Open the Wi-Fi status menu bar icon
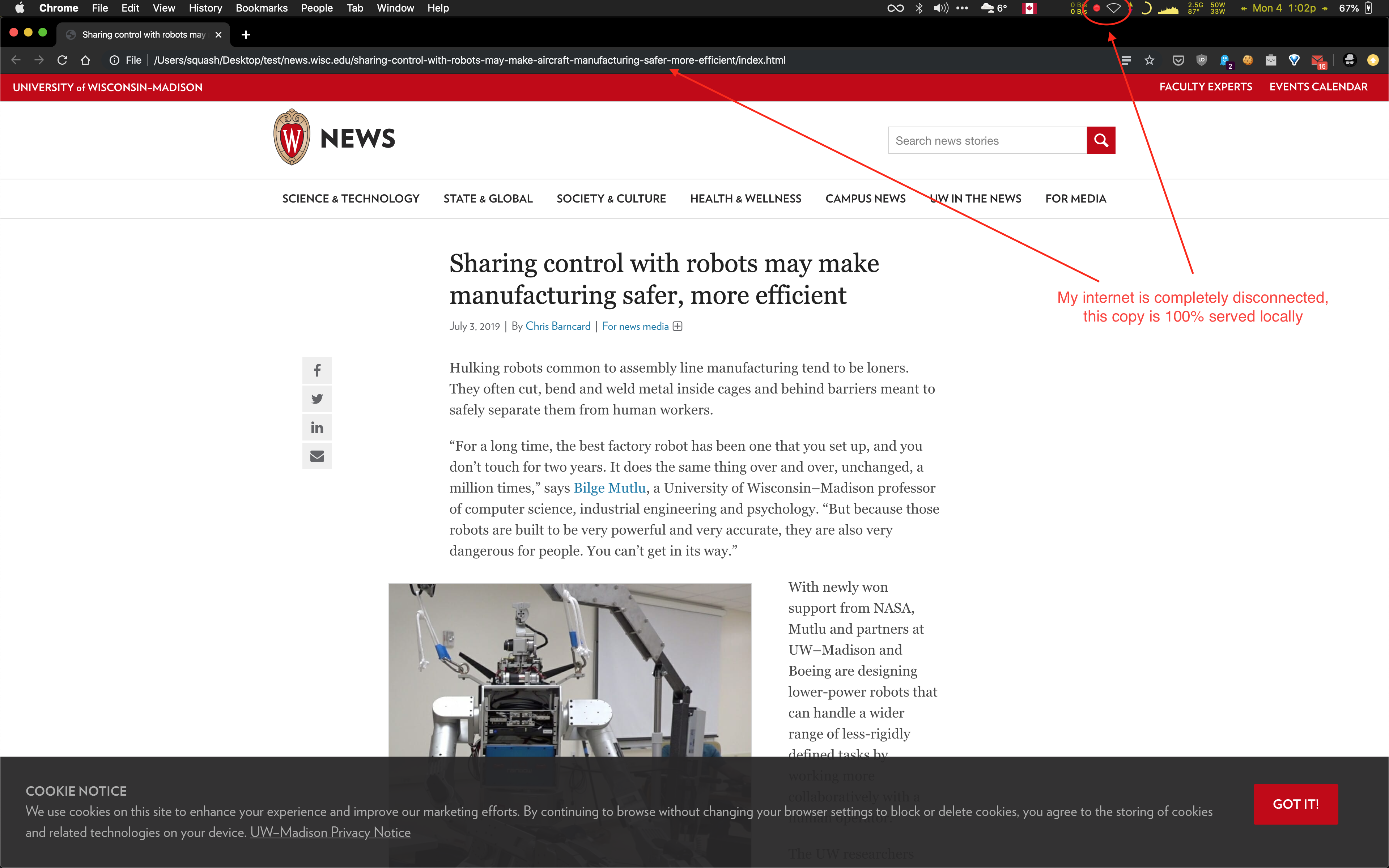Viewport: 1389px width, 868px height. [x=1113, y=8]
